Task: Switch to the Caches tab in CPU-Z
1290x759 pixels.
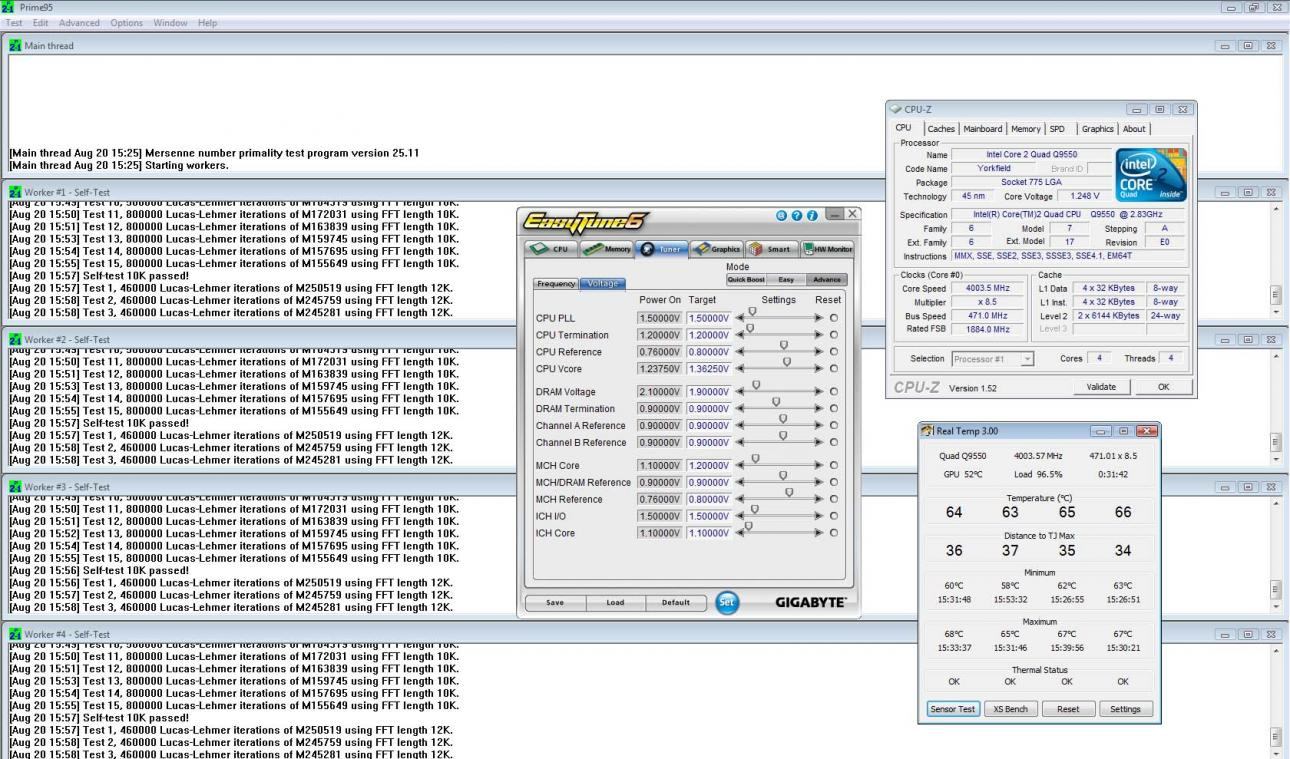Action: coord(941,128)
